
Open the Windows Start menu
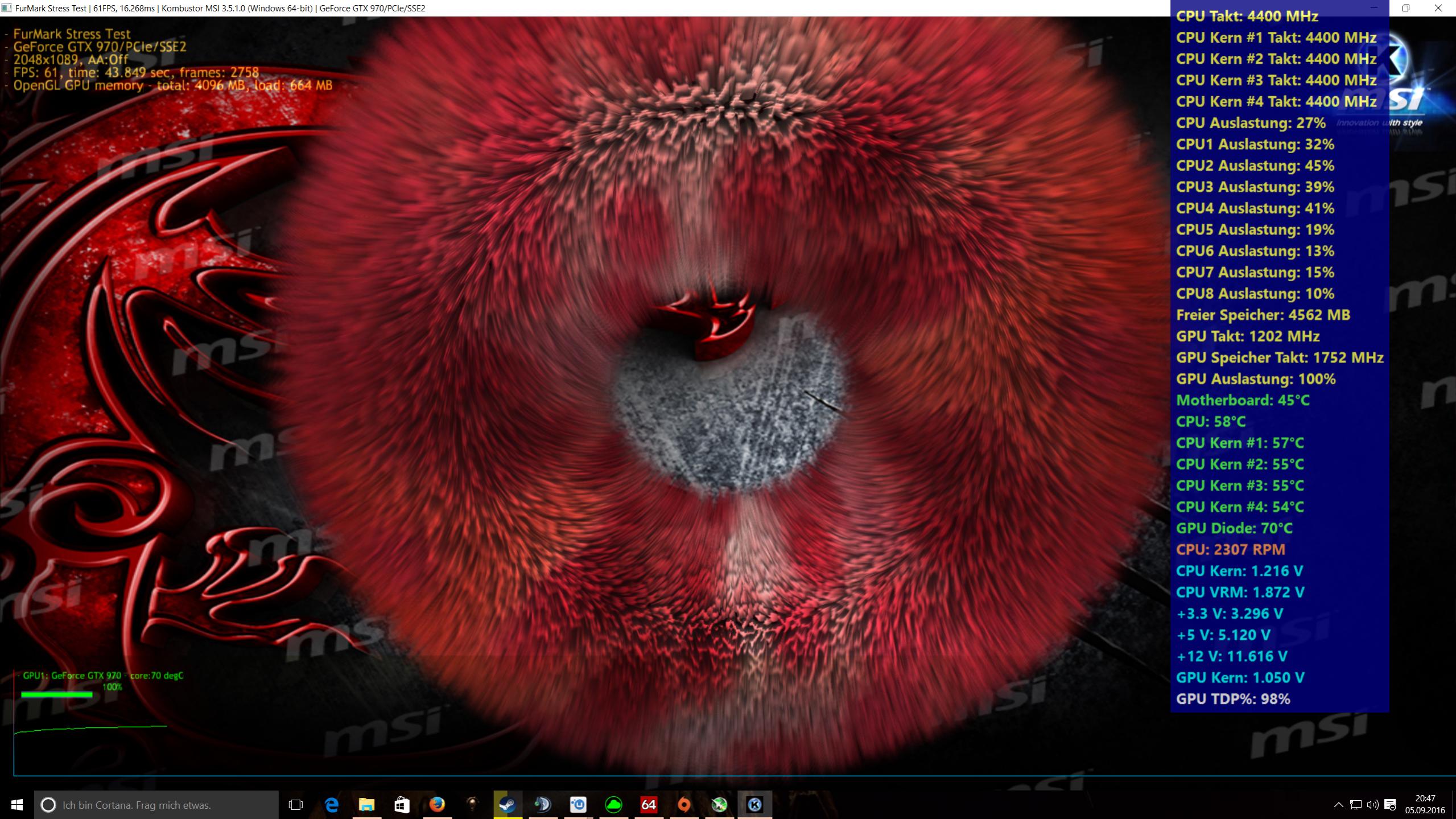(x=17, y=804)
